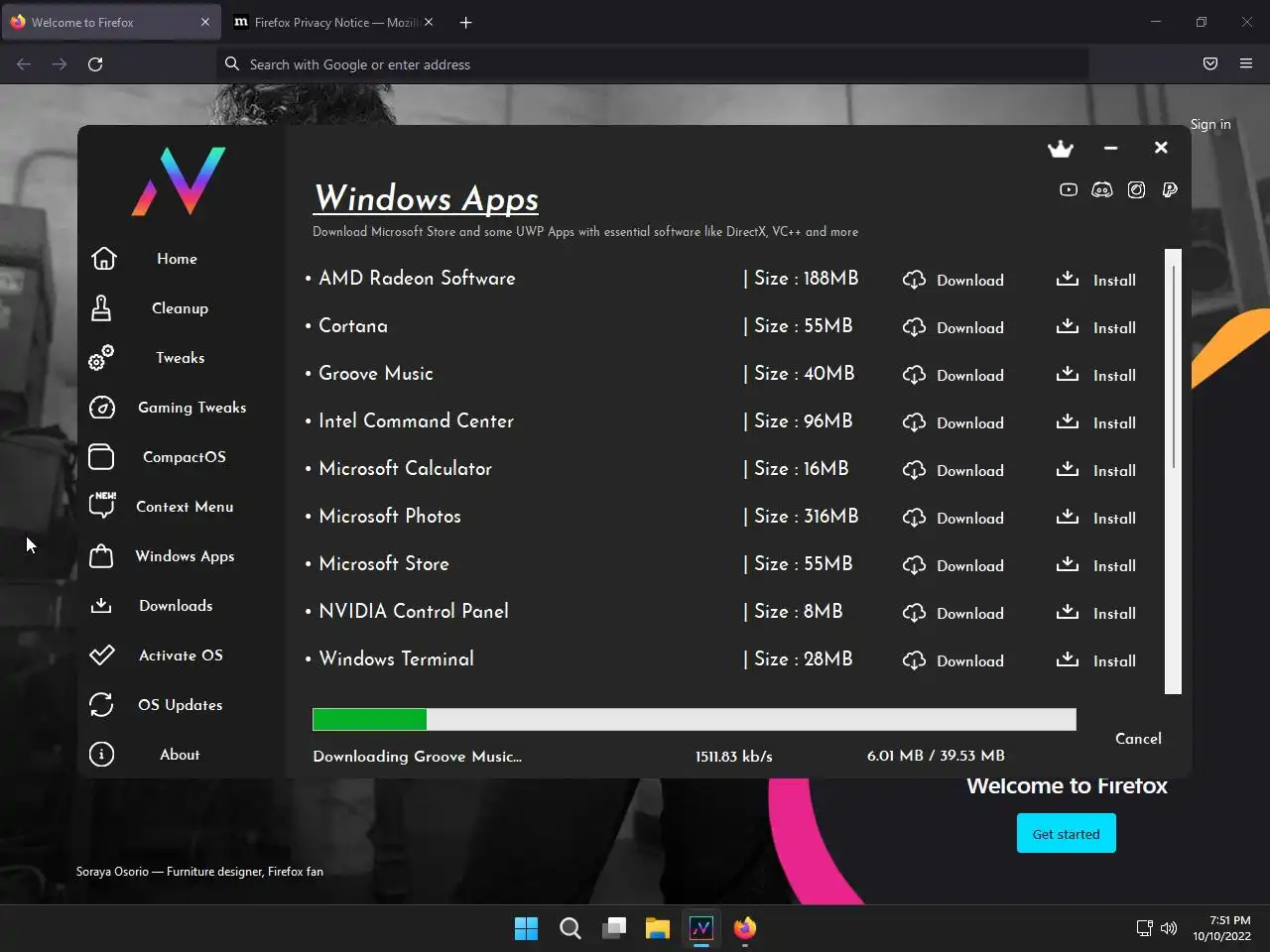Go to Activate OS section

click(x=181, y=655)
